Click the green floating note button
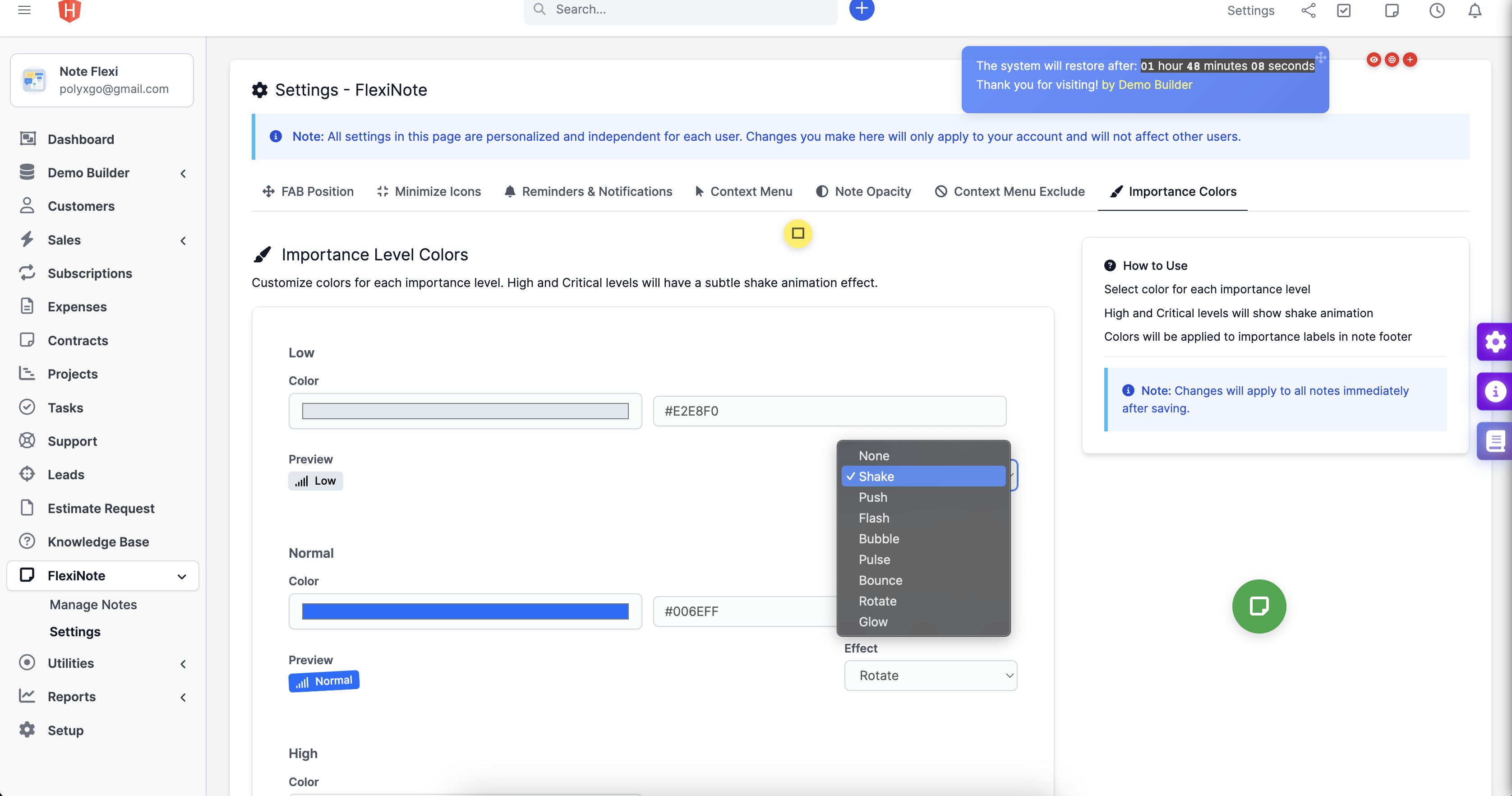The width and height of the screenshot is (1512, 796). pos(1258,606)
